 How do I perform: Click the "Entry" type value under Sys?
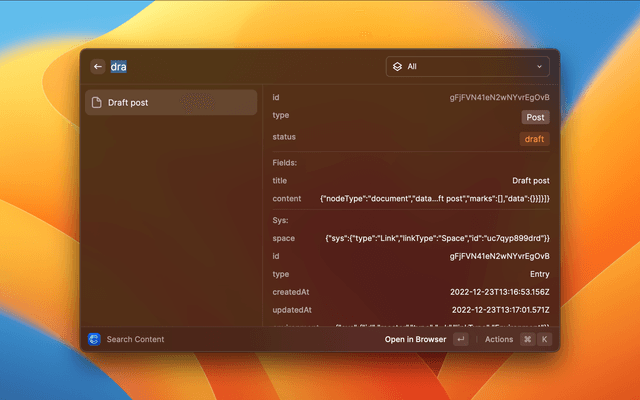[537, 274]
